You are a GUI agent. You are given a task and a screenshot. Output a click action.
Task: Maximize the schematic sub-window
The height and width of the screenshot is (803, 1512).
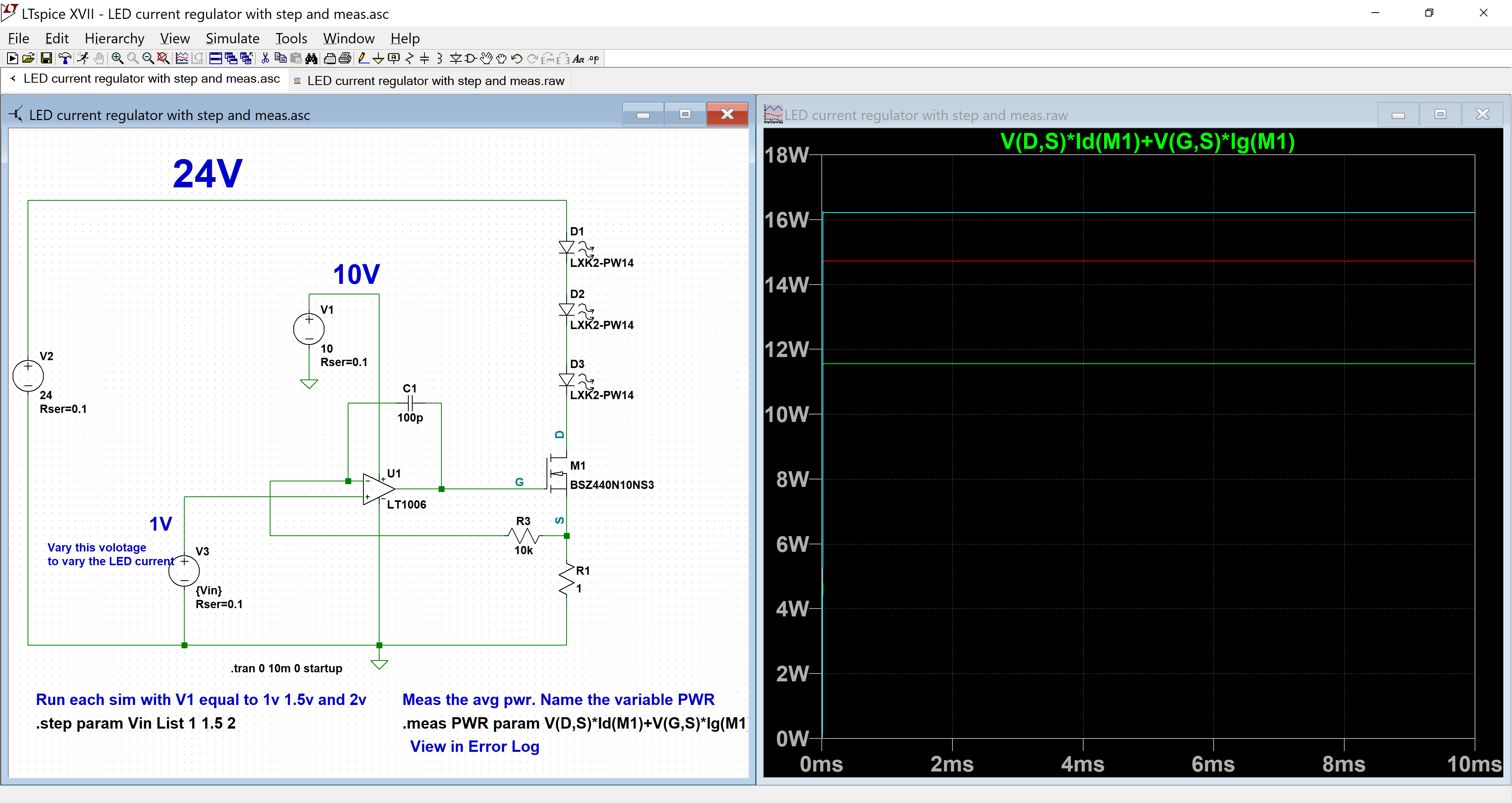point(685,114)
